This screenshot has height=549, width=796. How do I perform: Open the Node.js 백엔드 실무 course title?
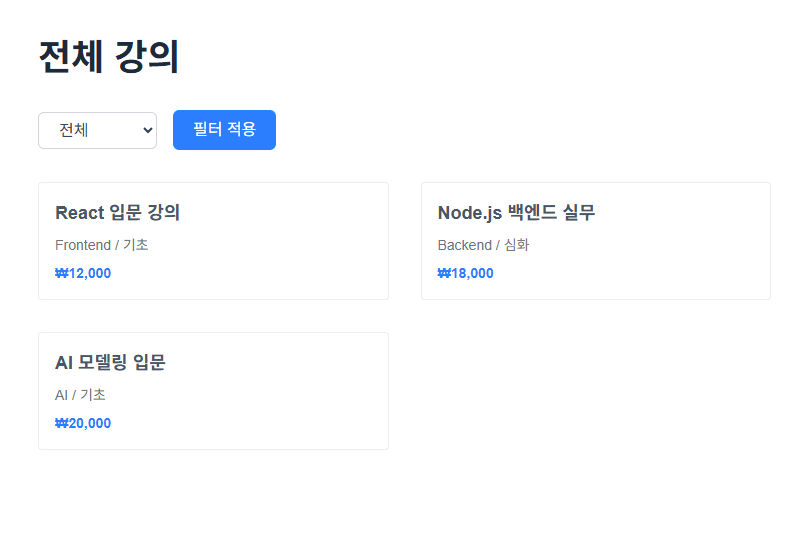pyautogui.click(x=516, y=212)
